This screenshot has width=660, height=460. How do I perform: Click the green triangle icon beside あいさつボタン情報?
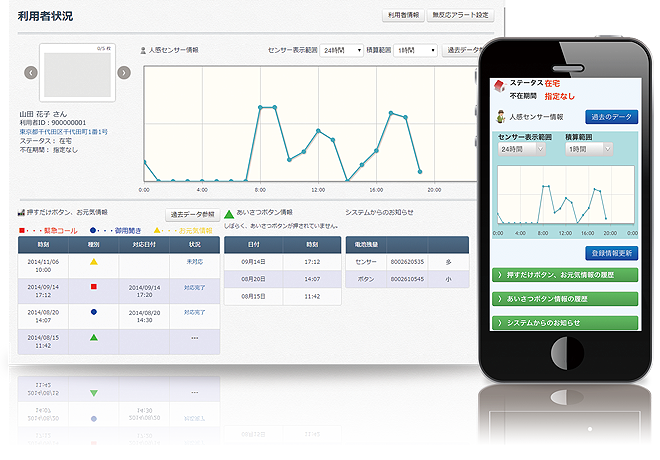coord(229,214)
